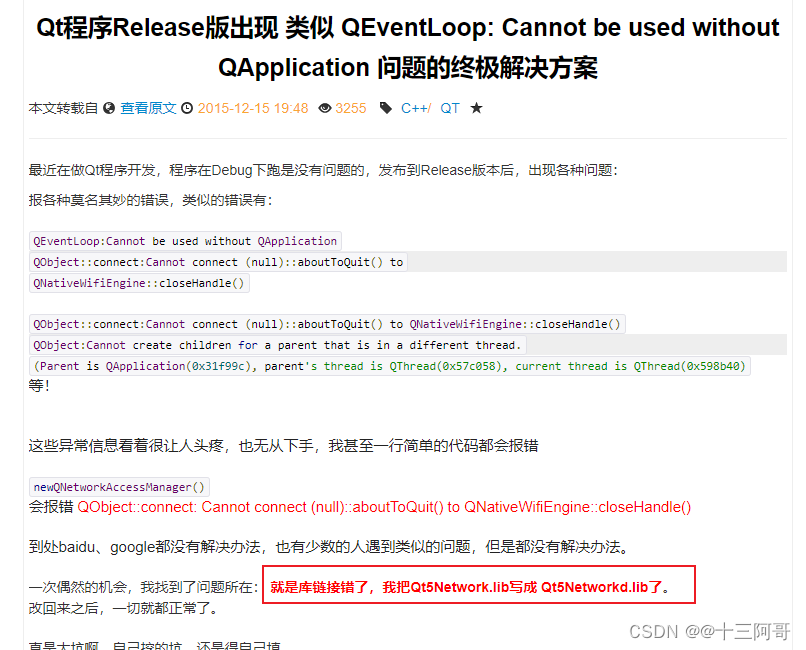Image resolution: width=806 pixels, height=650 pixels.
Task: Click the clock icon beside the date
Action: 188,108
